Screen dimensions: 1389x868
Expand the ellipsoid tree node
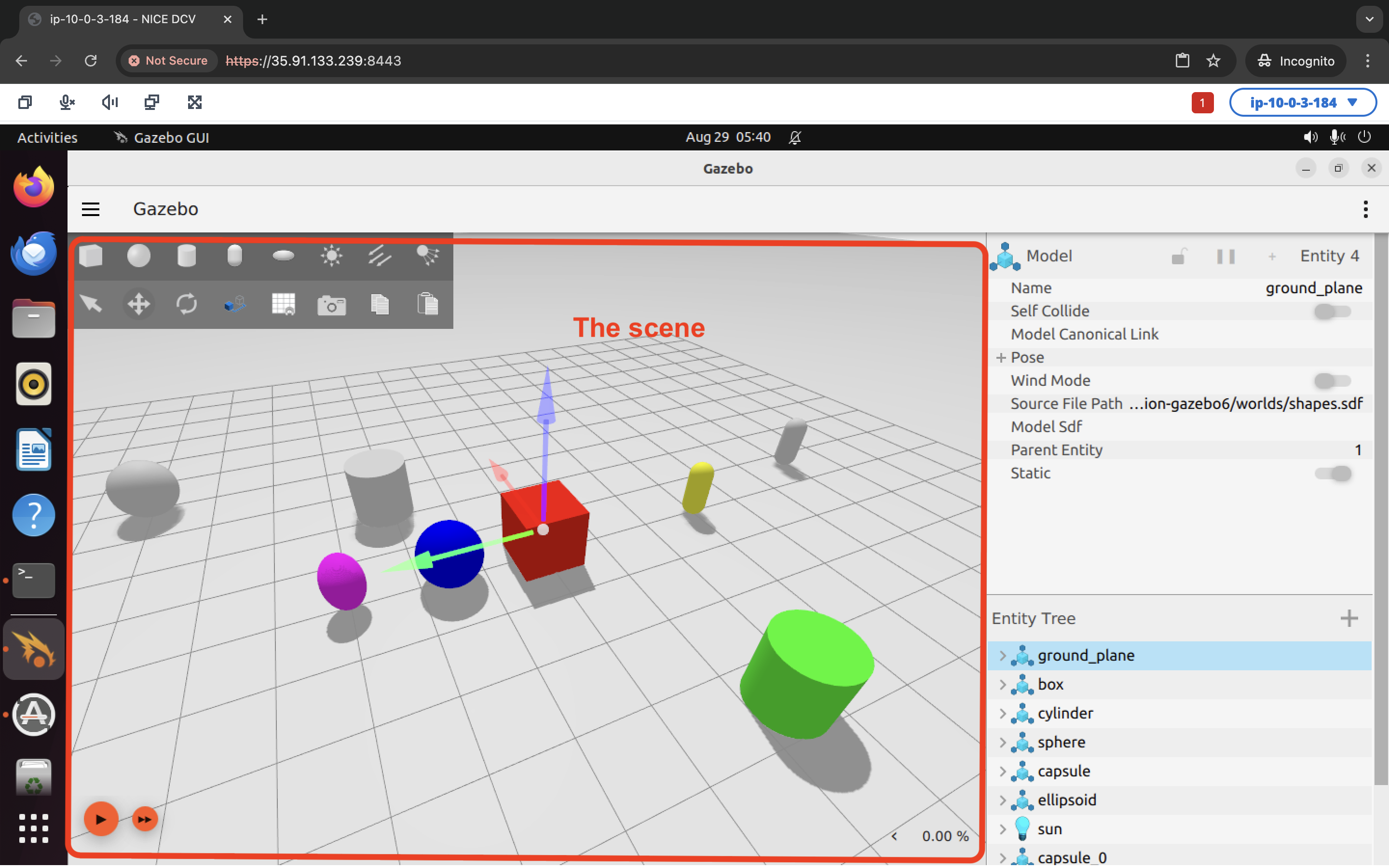click(x=1002, y=801)
